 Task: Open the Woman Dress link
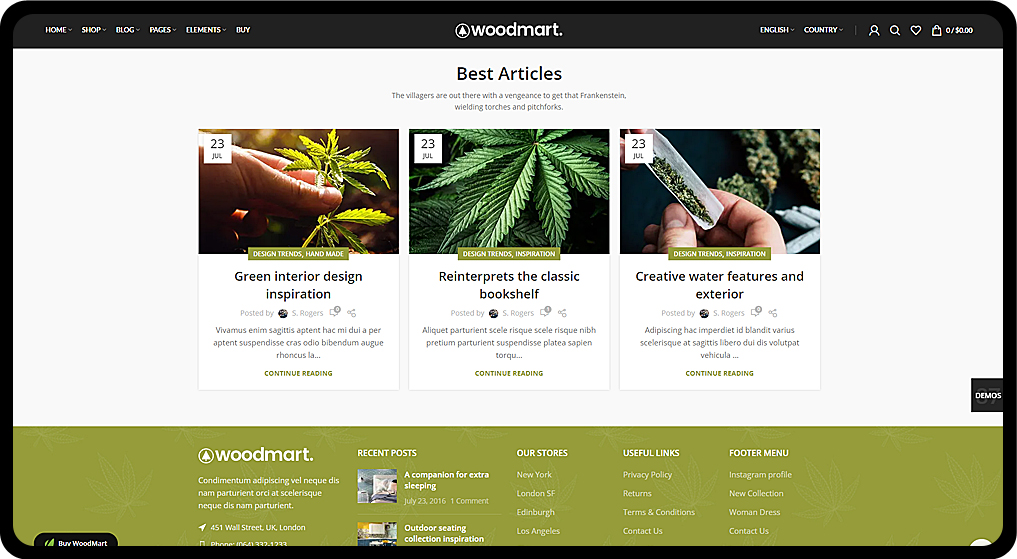coord(754,512)
